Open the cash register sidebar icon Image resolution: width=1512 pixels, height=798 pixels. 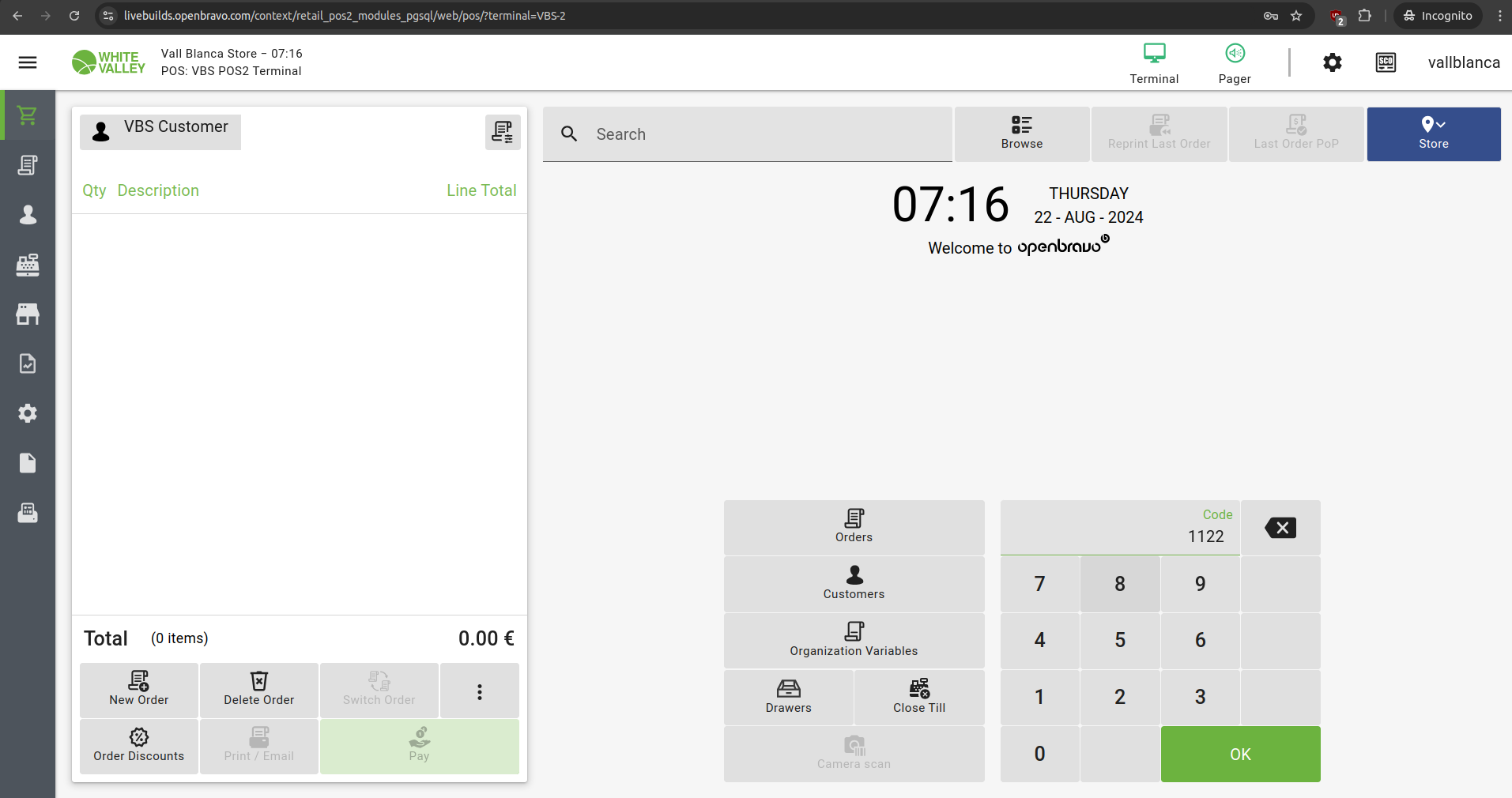pos(28,265)
